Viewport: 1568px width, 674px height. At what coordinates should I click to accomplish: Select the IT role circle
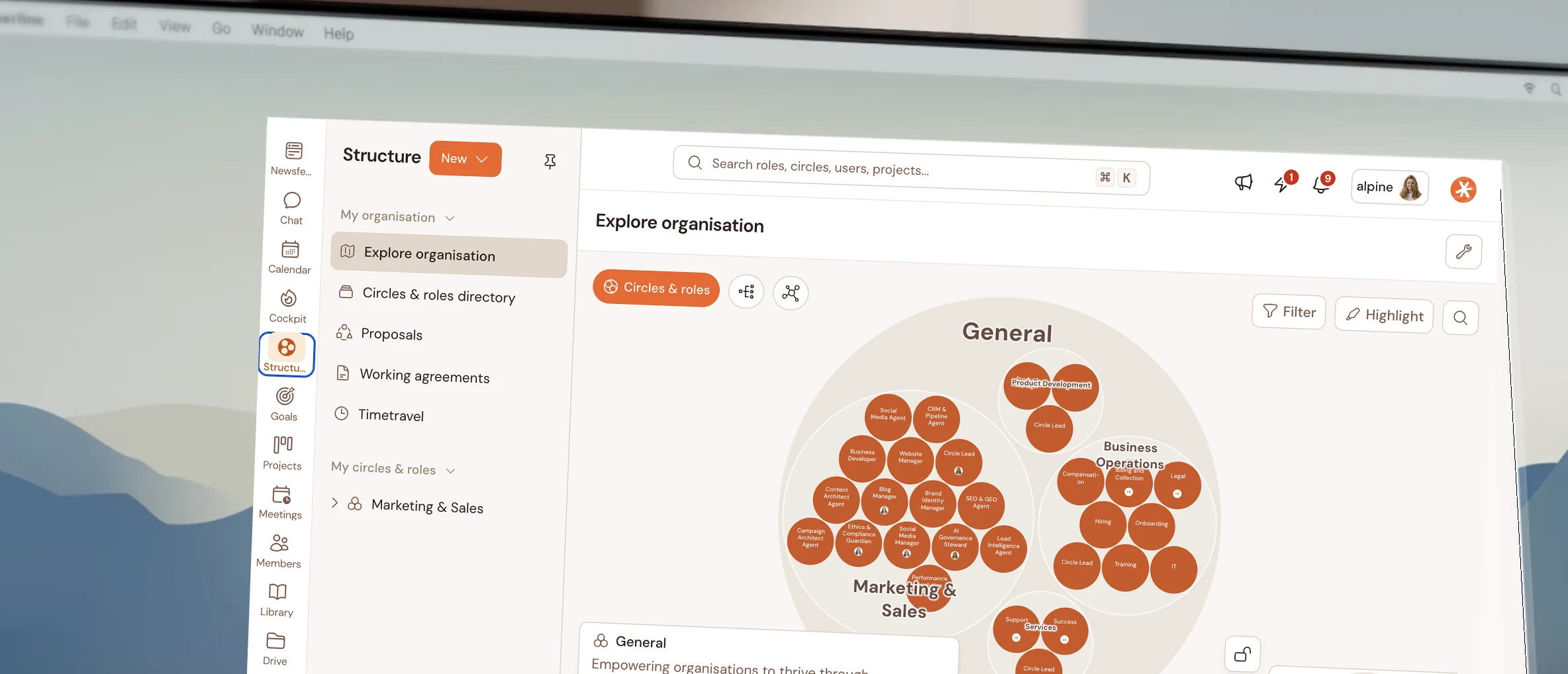click(1174, 569)
